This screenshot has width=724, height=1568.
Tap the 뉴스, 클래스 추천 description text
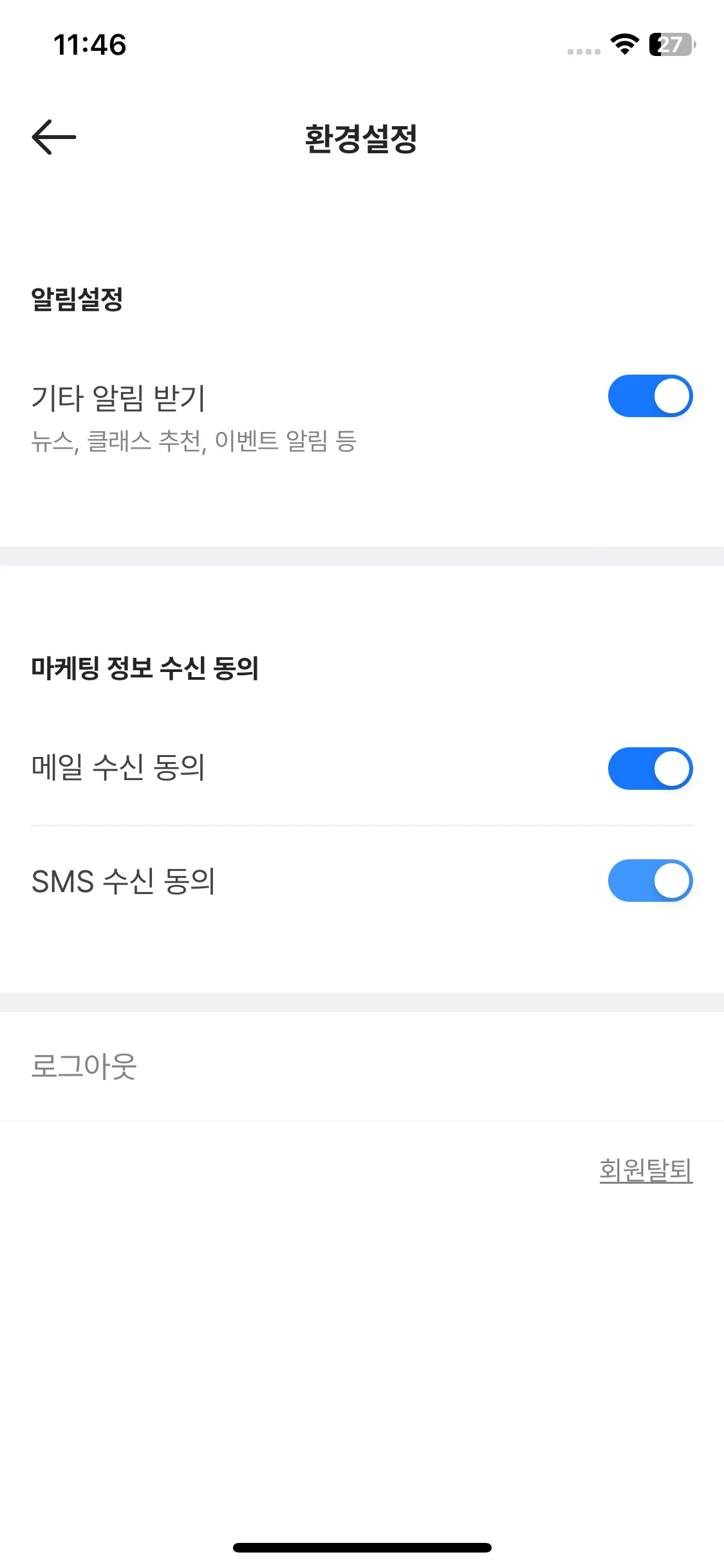[x=194, y=441]
